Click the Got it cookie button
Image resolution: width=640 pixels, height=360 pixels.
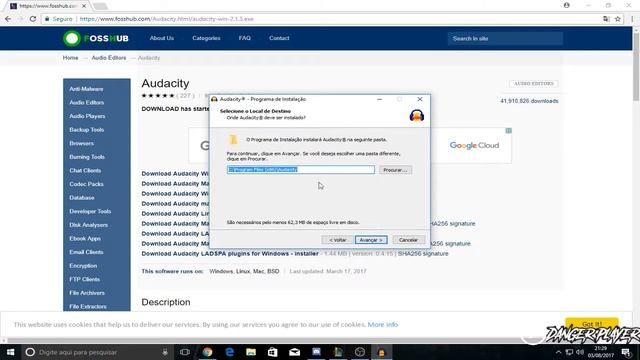592,324
